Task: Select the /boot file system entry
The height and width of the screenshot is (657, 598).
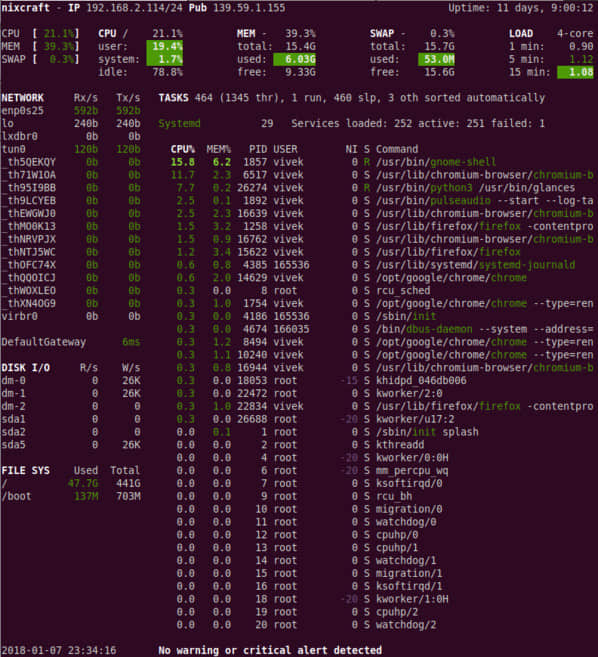Action: click(71, 496)
